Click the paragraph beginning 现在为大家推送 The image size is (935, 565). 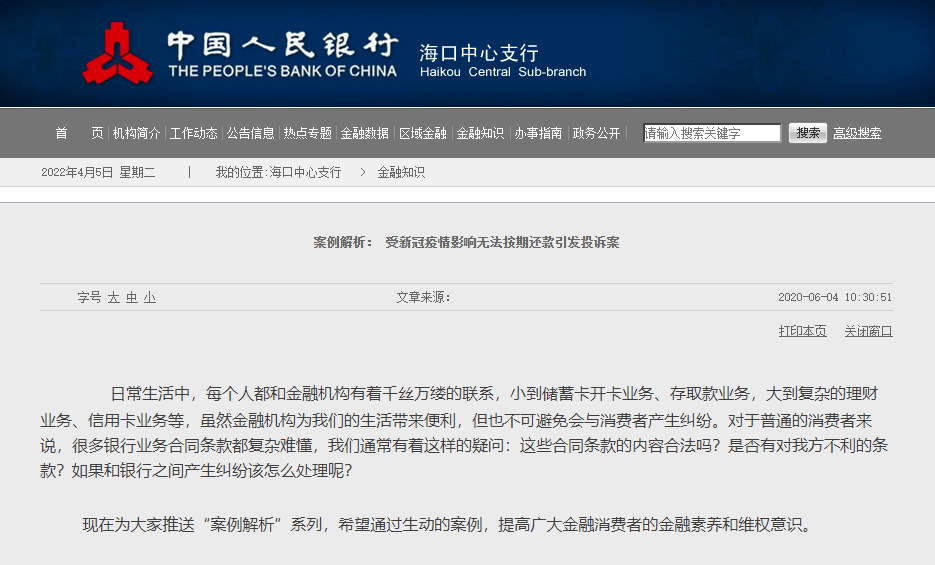(x=447, y=524)
